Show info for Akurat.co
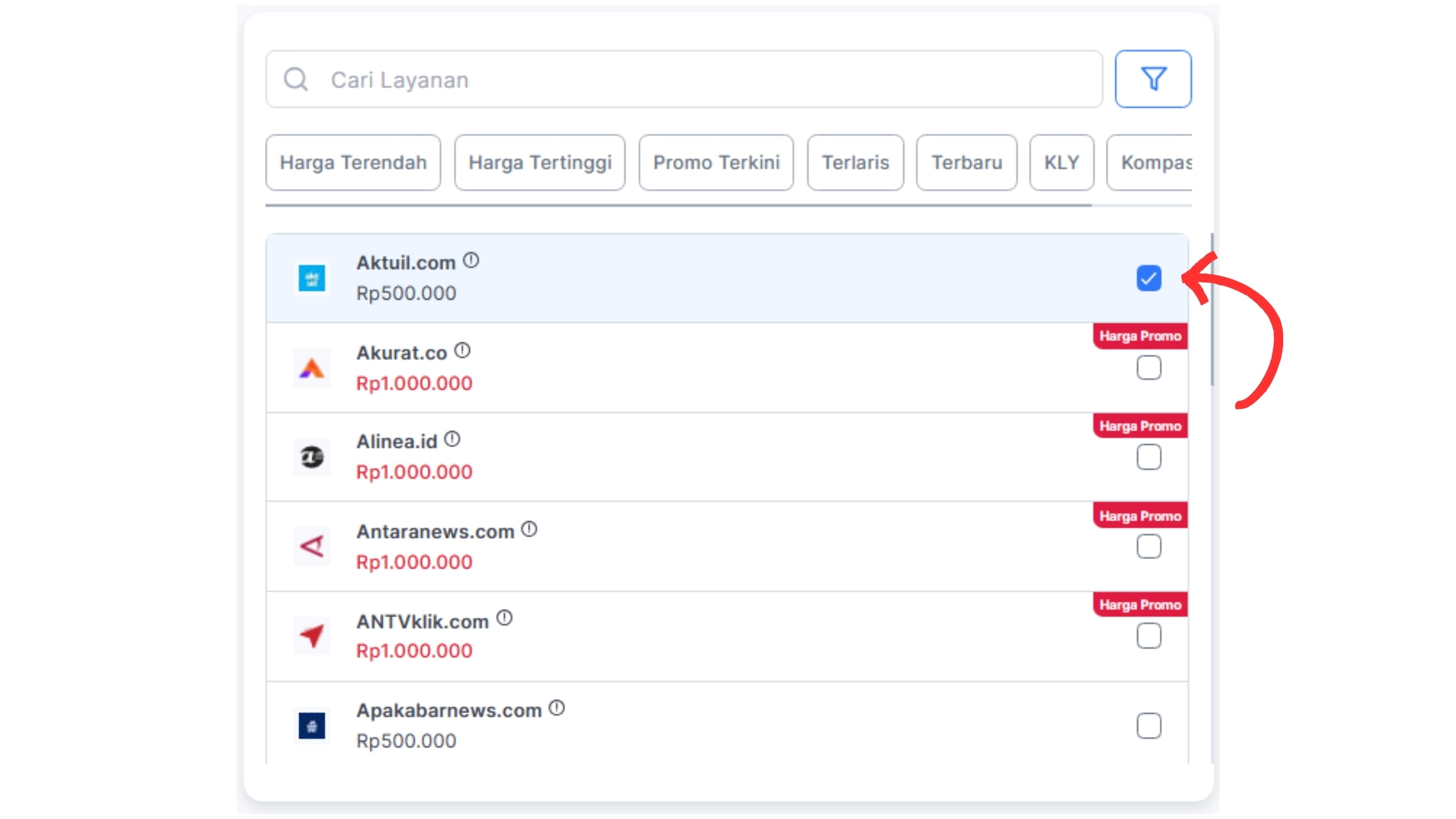 [x=463, y=351]
